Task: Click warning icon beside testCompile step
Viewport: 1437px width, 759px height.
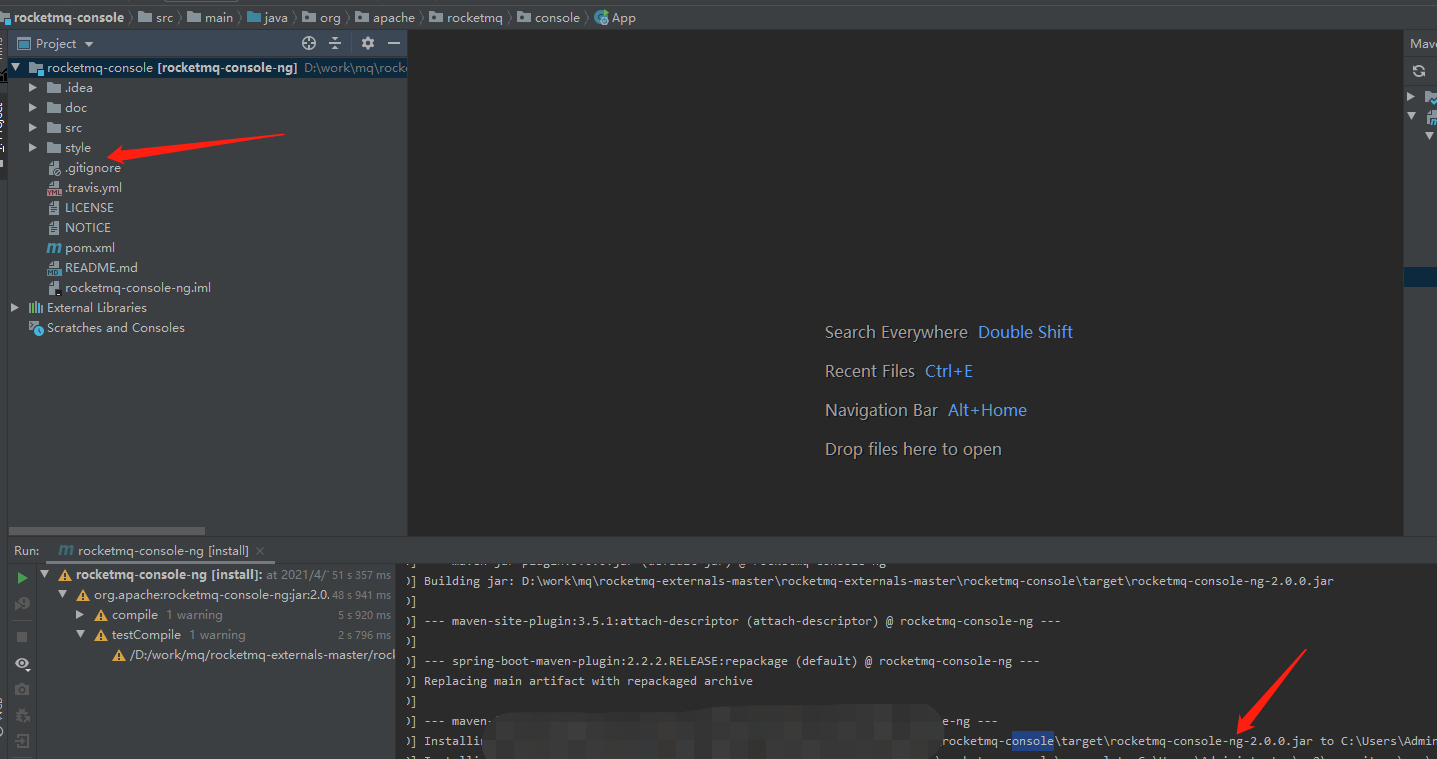Action: [x=101, y=635]
